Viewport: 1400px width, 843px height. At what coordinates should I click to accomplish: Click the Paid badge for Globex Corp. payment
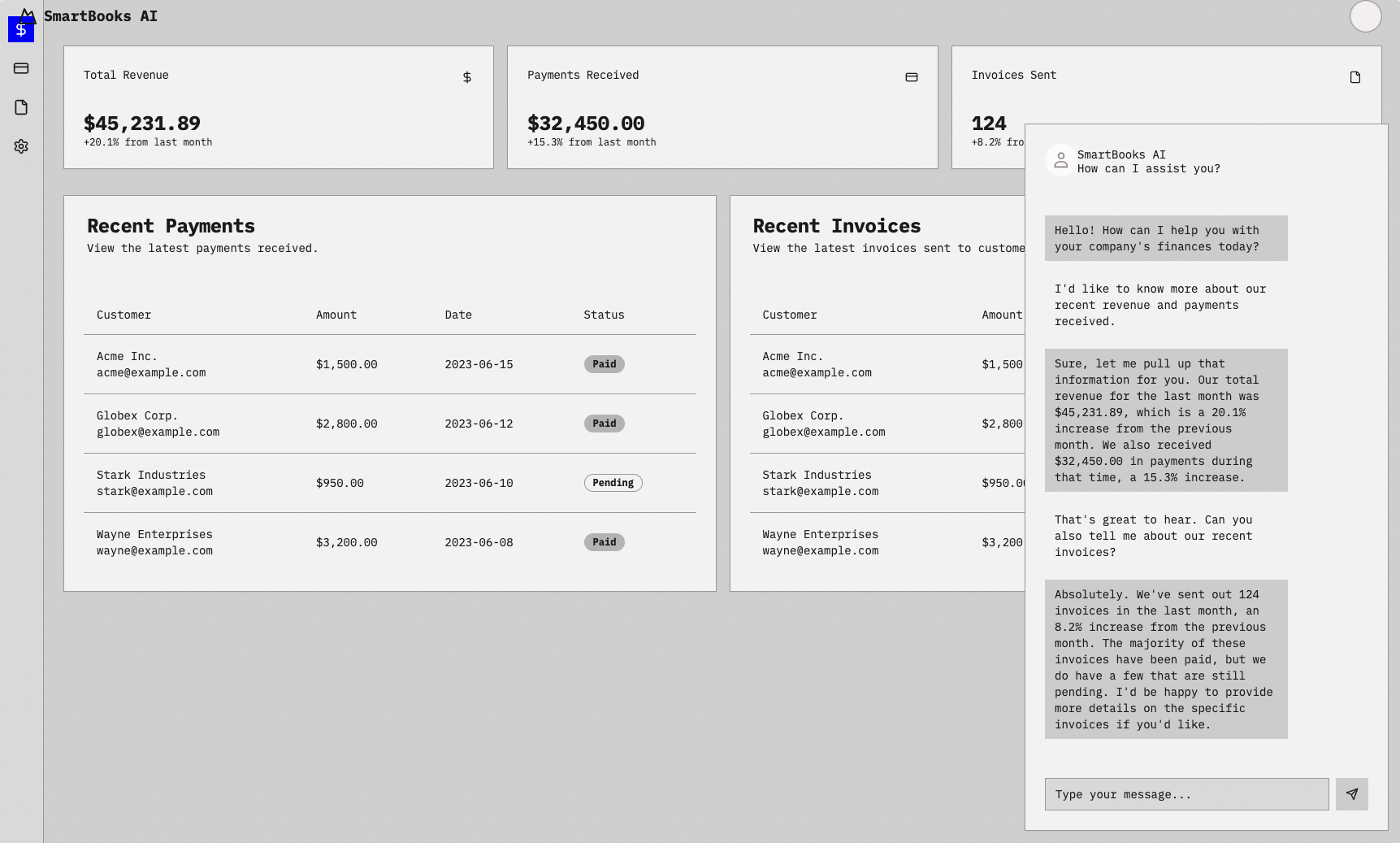(605, 424)
